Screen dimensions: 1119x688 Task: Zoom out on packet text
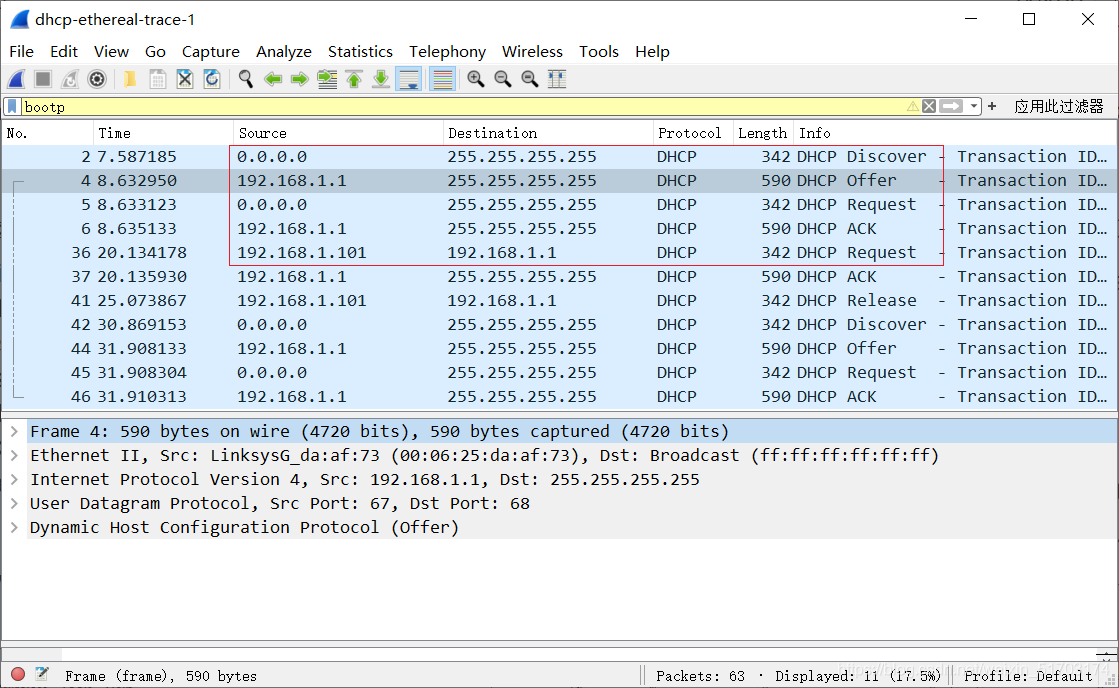coord(503,79)
